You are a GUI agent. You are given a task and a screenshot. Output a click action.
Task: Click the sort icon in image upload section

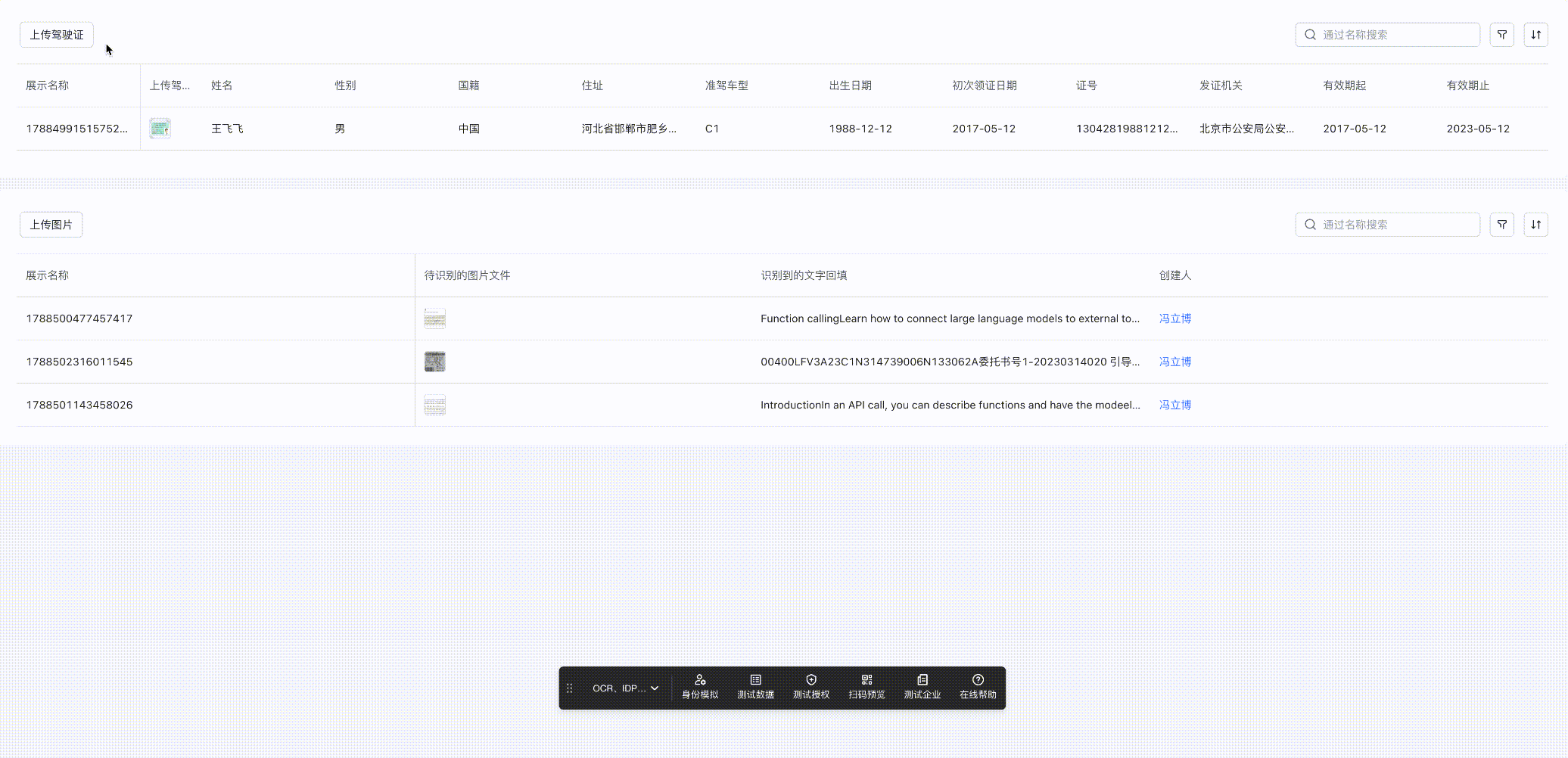click(1535, 225)
